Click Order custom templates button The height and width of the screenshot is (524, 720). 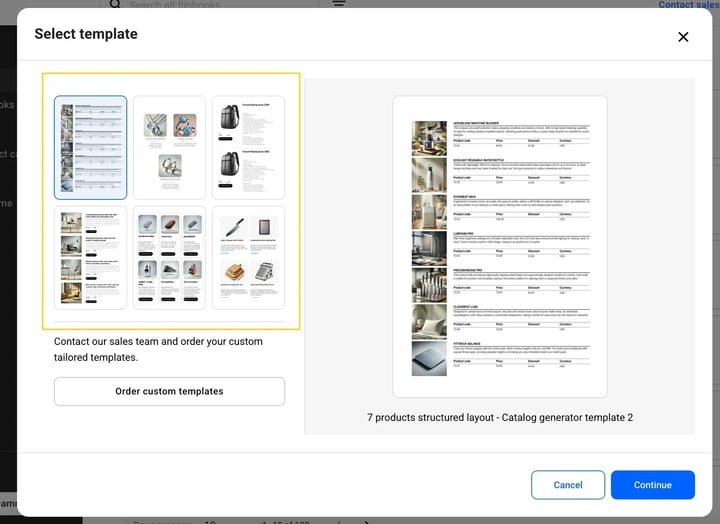(x=169, y=391)
